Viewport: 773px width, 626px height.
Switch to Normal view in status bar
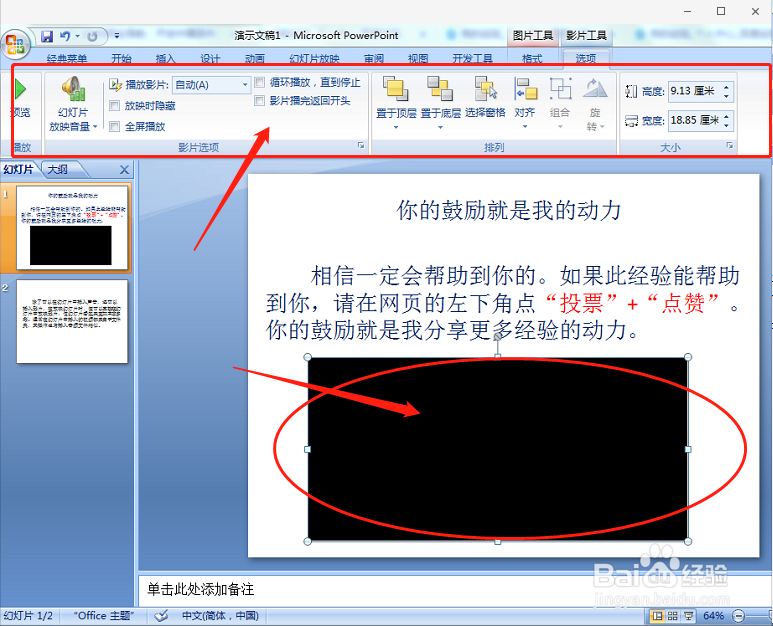pos(657,616)
